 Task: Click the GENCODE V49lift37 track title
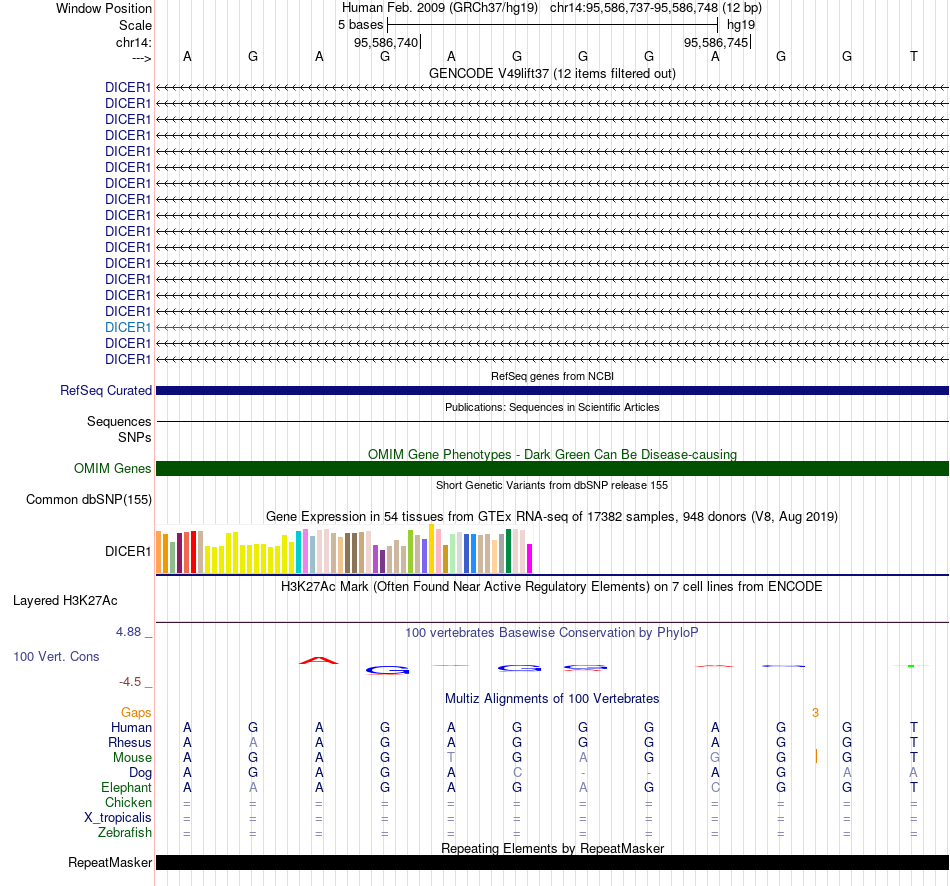pos(552,73)
